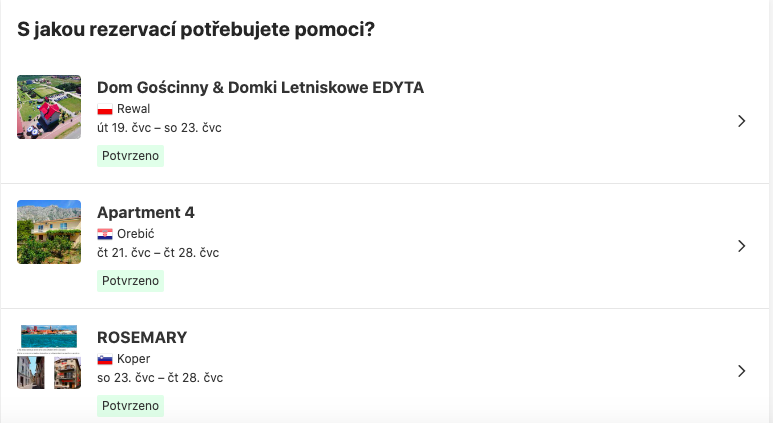Click the Slovenian flag icon next to Koper
Screen dimensions: 773x423
(x=104, y=359)
